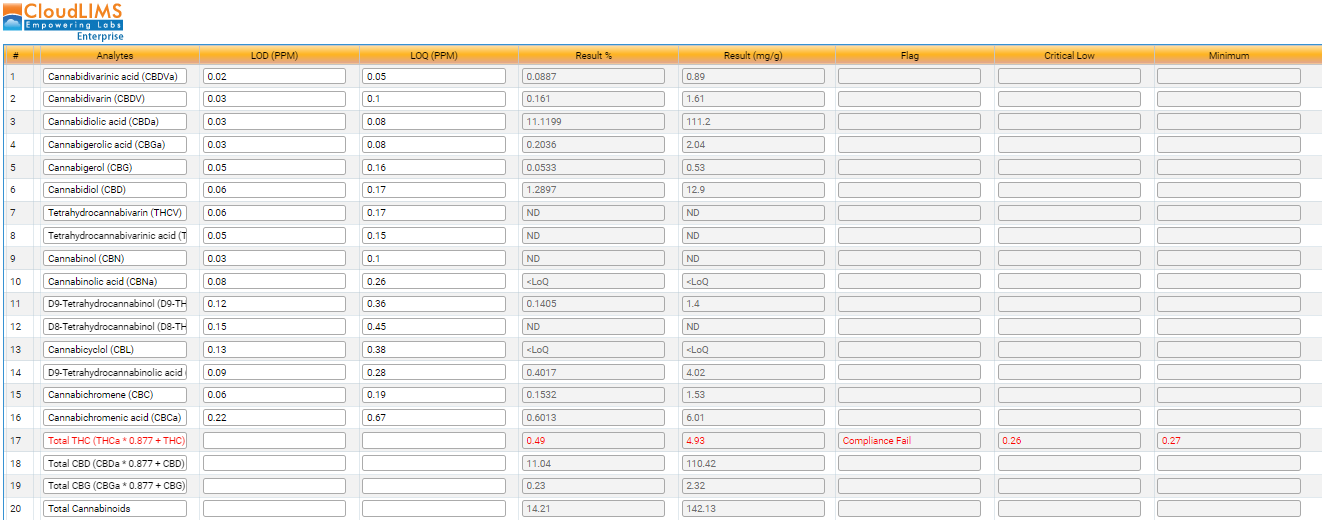
Task: Click Result % value 0.0887
Action: 593,76
